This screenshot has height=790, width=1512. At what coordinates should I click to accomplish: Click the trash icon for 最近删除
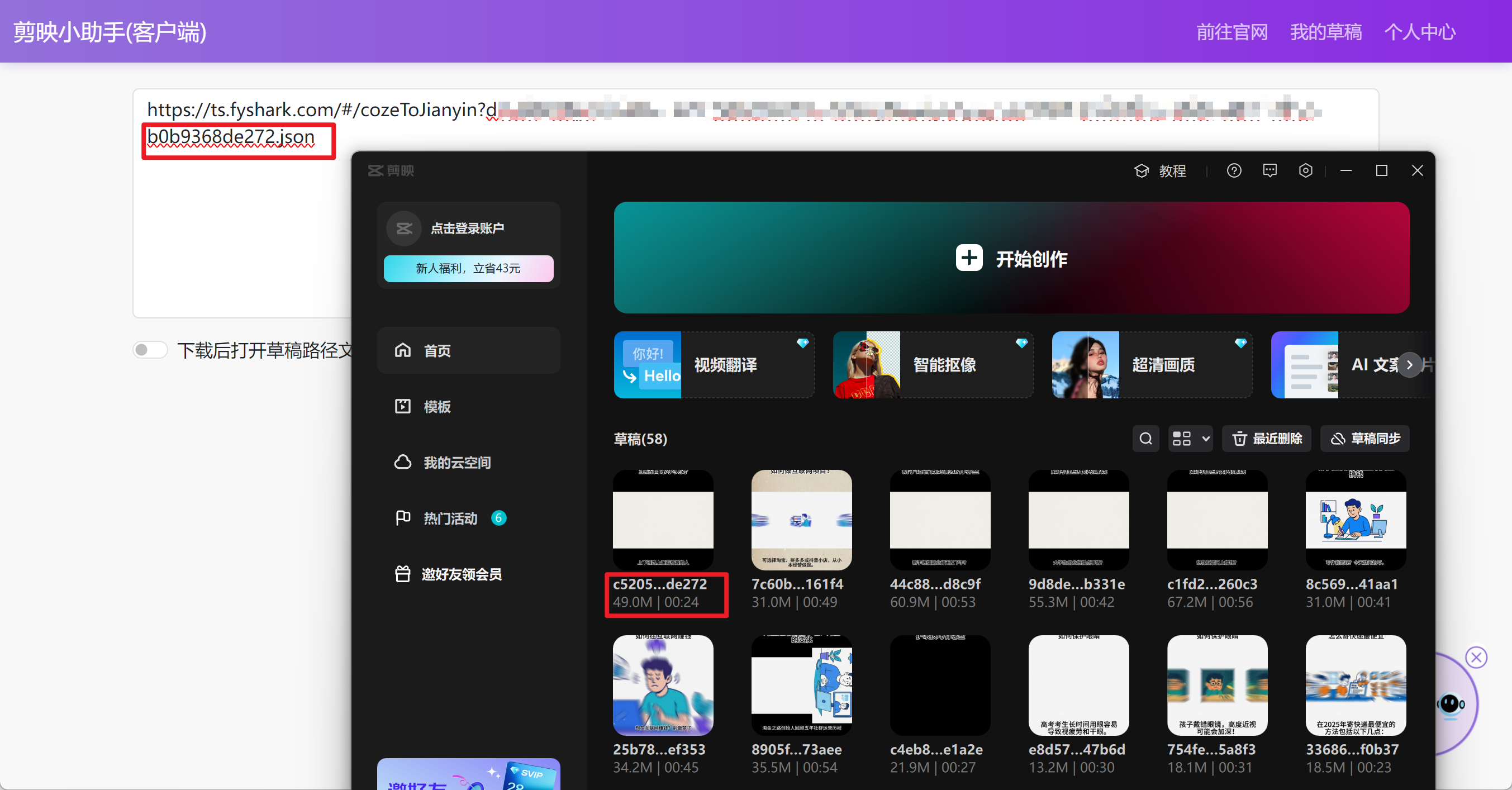point(1239,439)
